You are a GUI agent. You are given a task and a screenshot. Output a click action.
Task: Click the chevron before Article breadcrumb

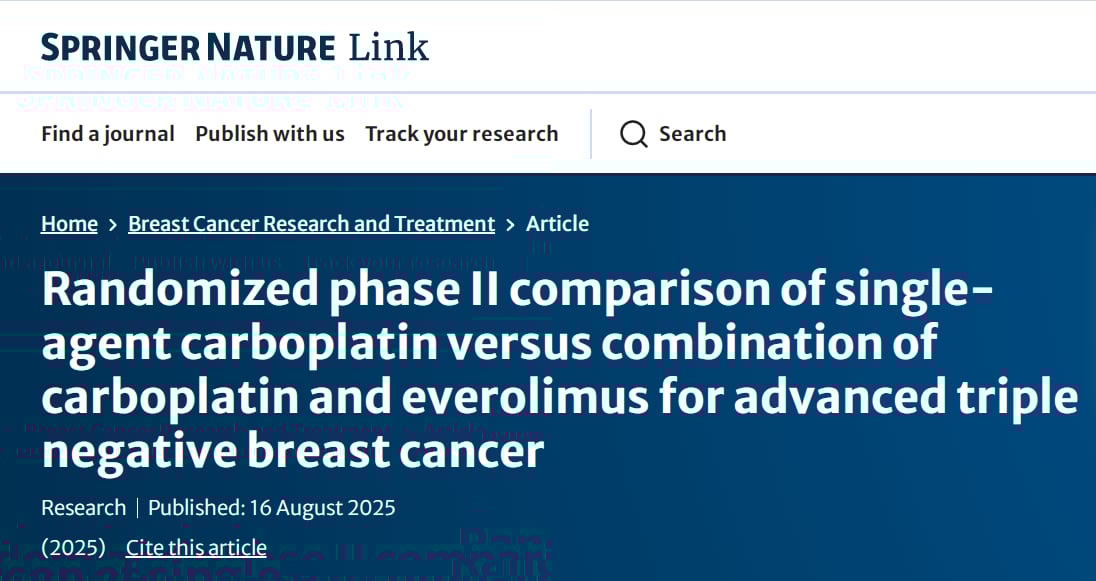pos(510,225)
